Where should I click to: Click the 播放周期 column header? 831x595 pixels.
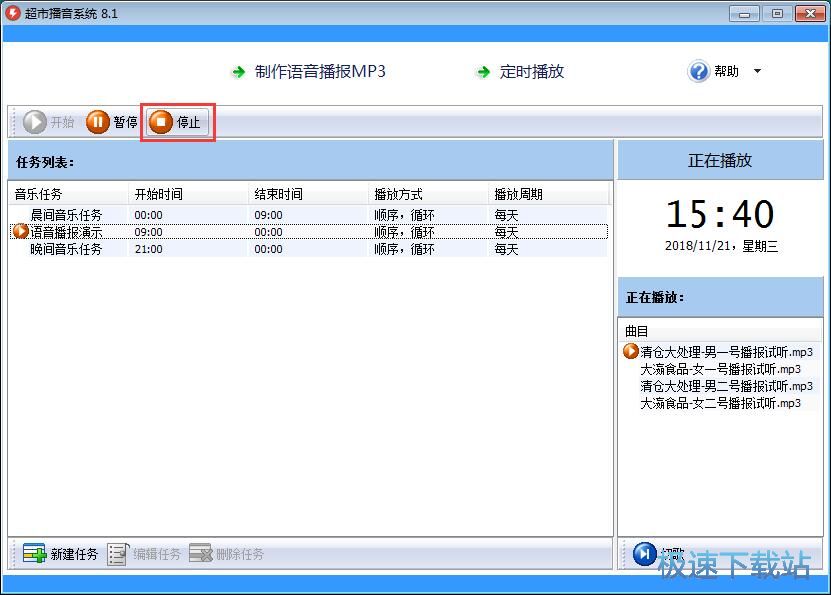pos(548,194)
